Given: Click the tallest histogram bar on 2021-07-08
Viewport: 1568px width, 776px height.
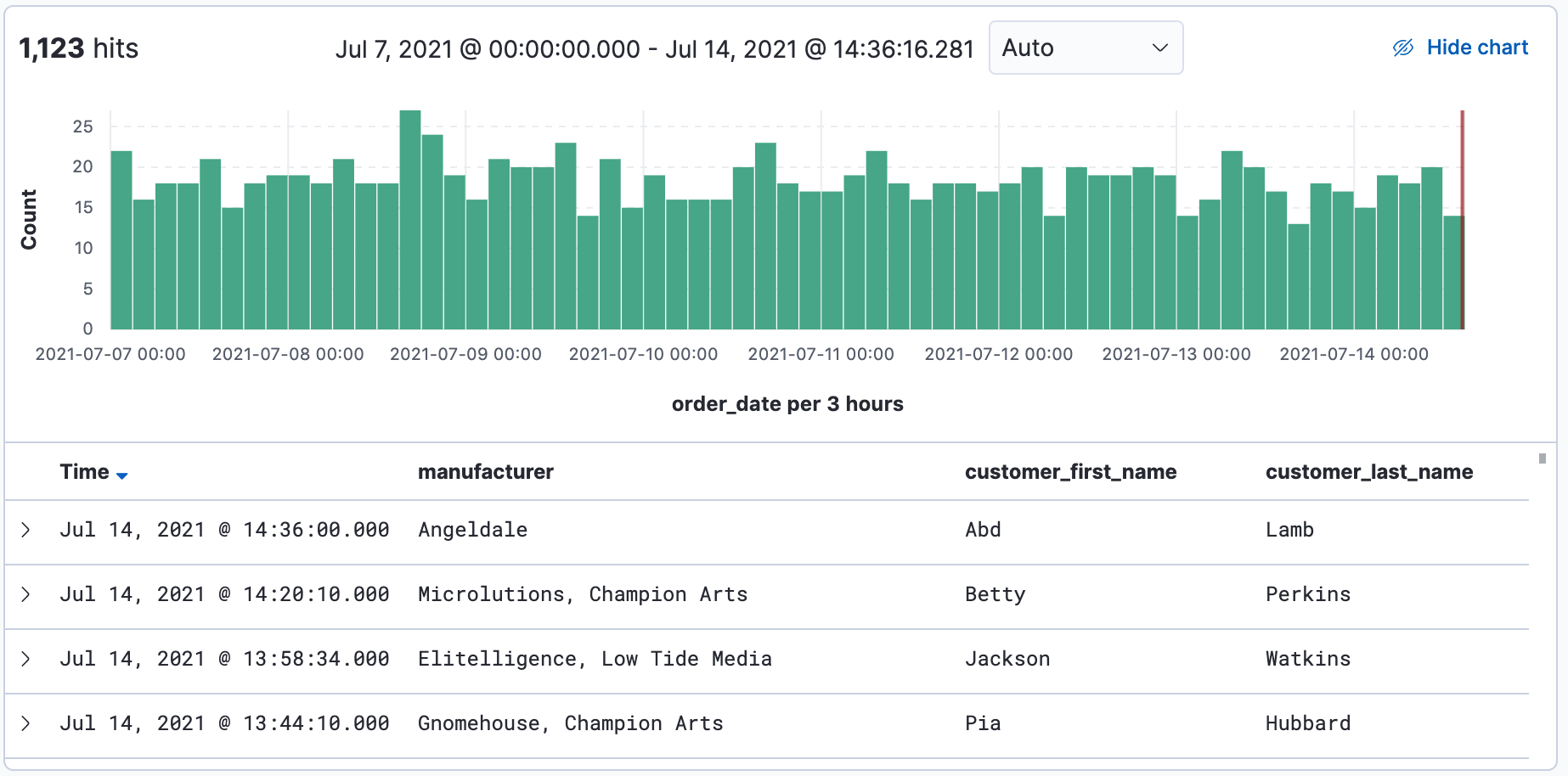Looking at the screenshot, I should click(x=410, y=221).
